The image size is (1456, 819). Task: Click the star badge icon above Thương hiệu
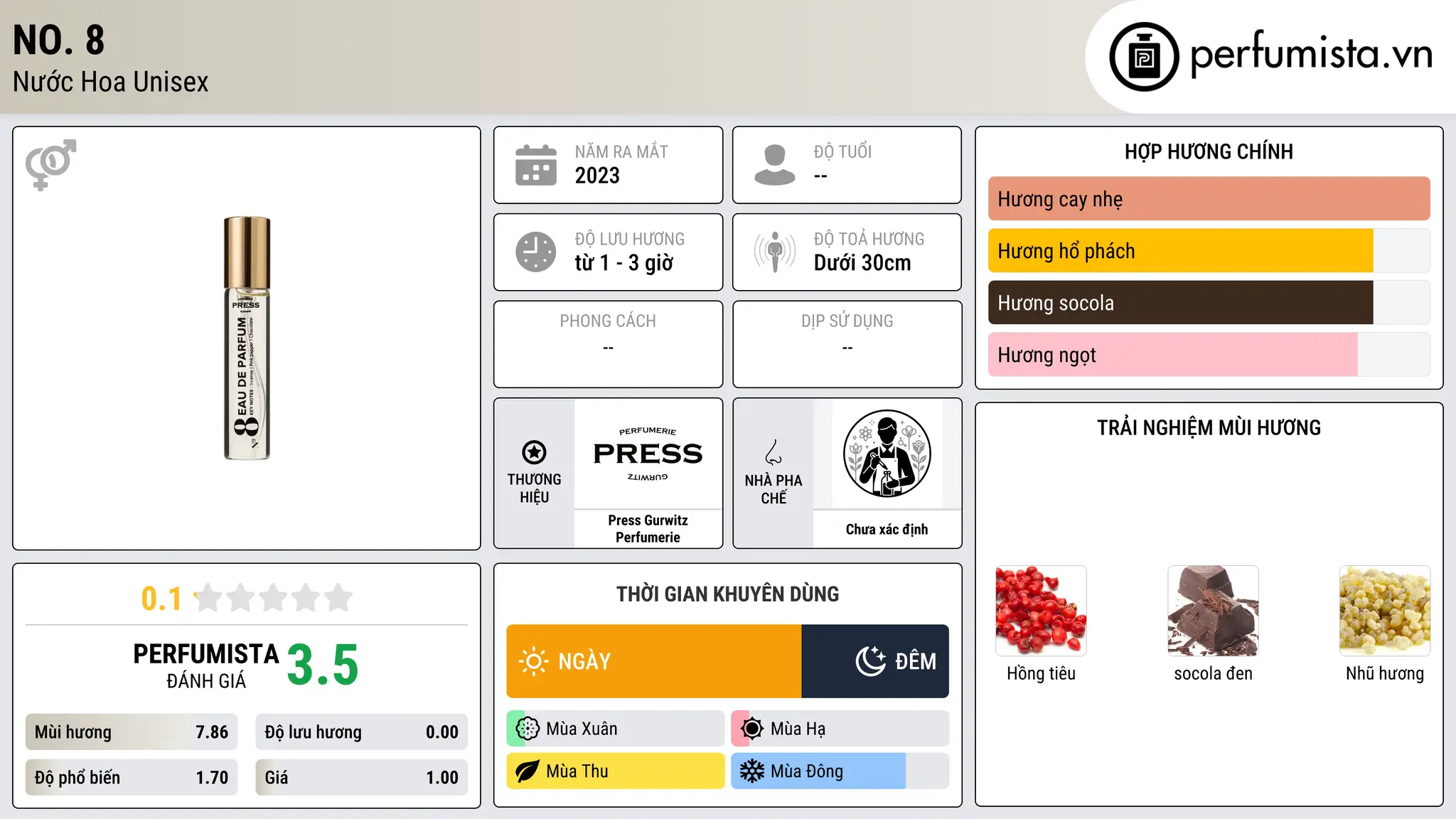(534, 452)
